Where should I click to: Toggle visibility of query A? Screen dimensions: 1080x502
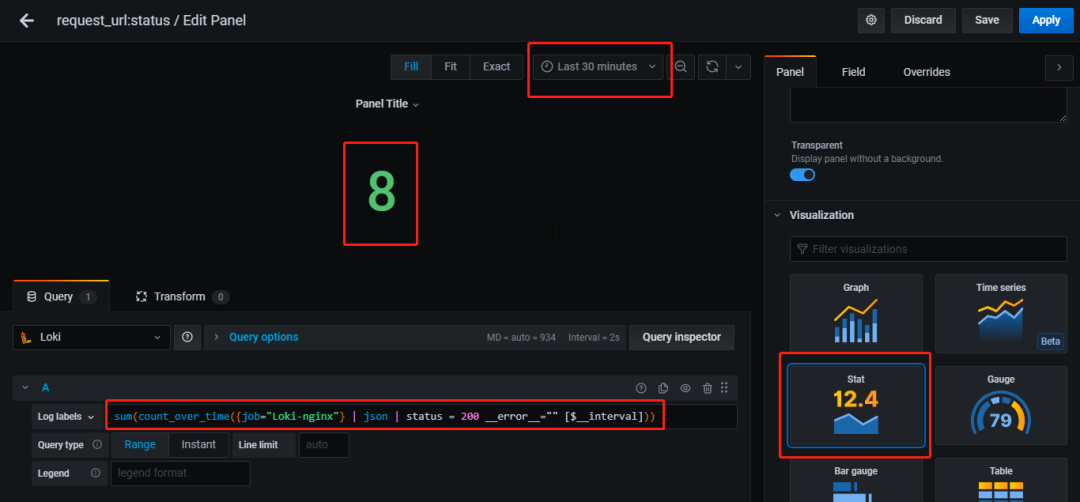coord(685,388)
